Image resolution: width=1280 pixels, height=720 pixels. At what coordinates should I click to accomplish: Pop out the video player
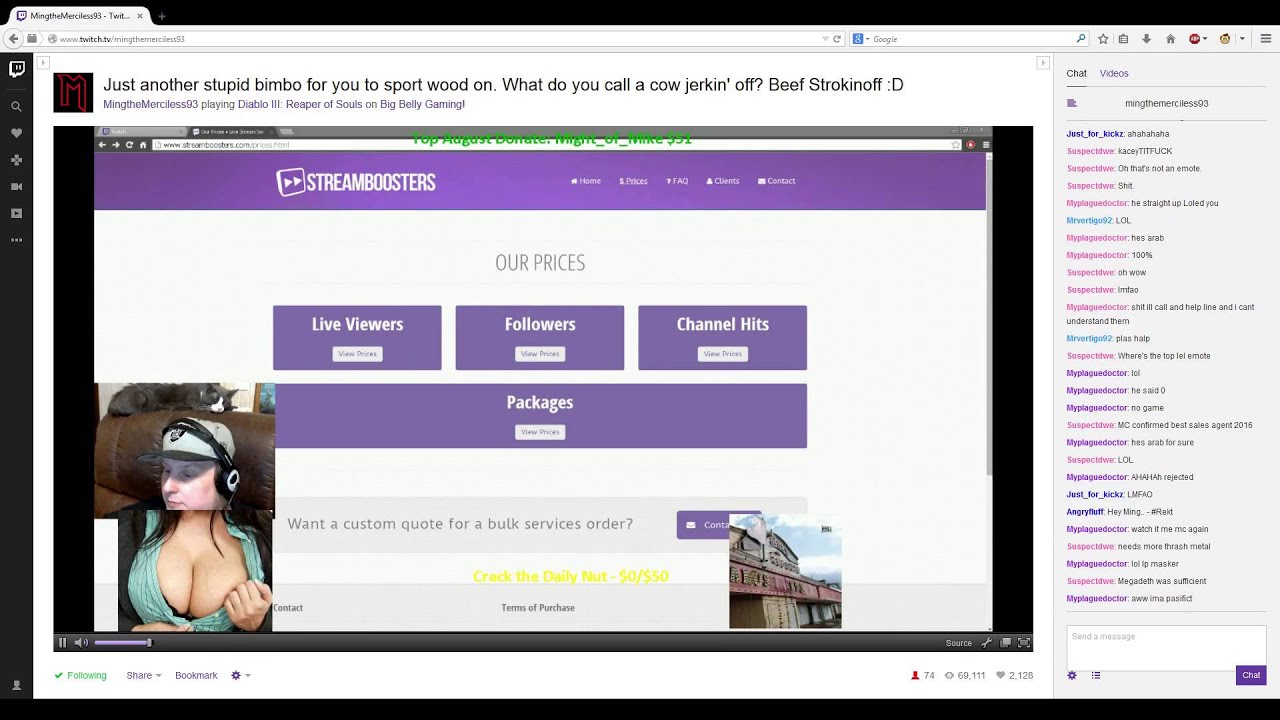point(1005,643)
